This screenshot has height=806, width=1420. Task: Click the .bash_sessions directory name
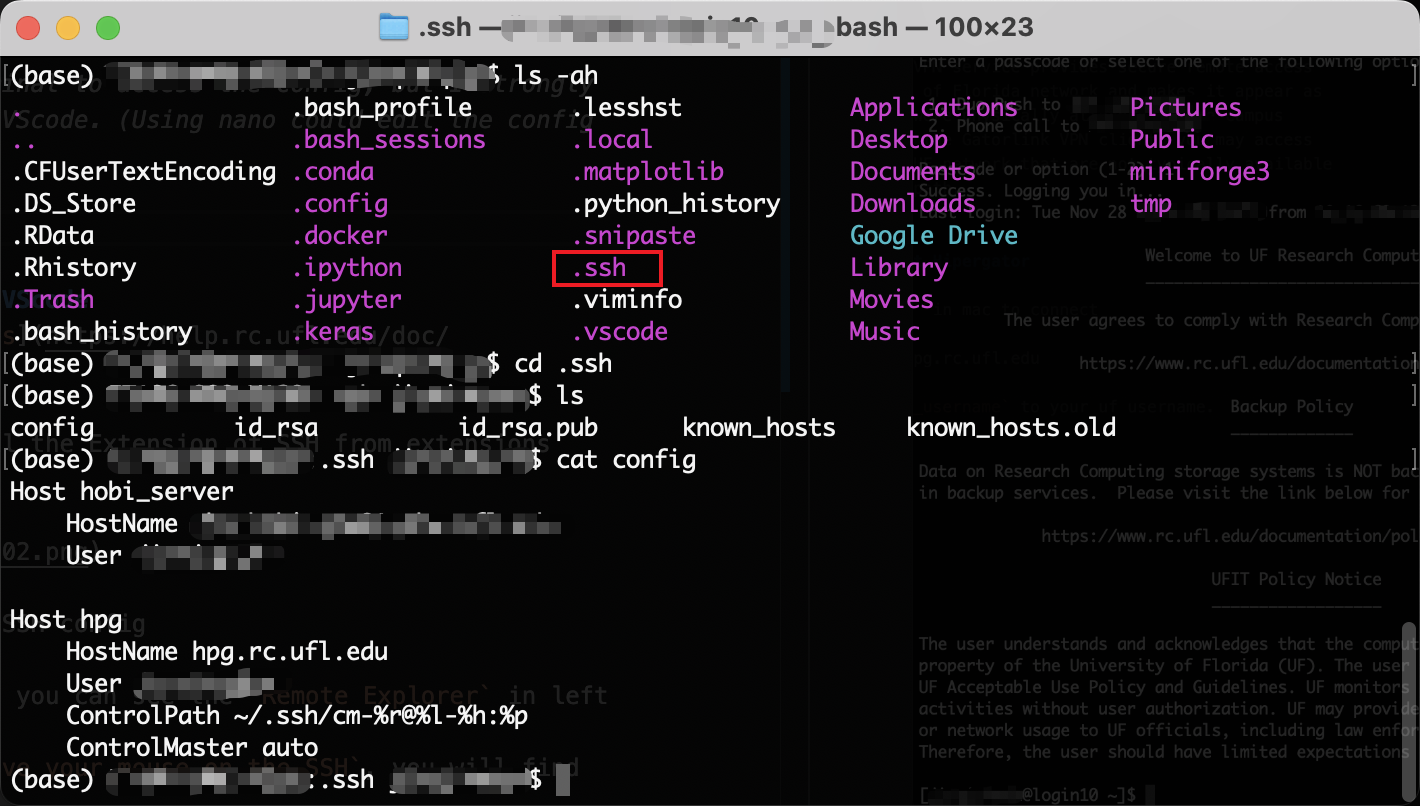coord(389,139)
